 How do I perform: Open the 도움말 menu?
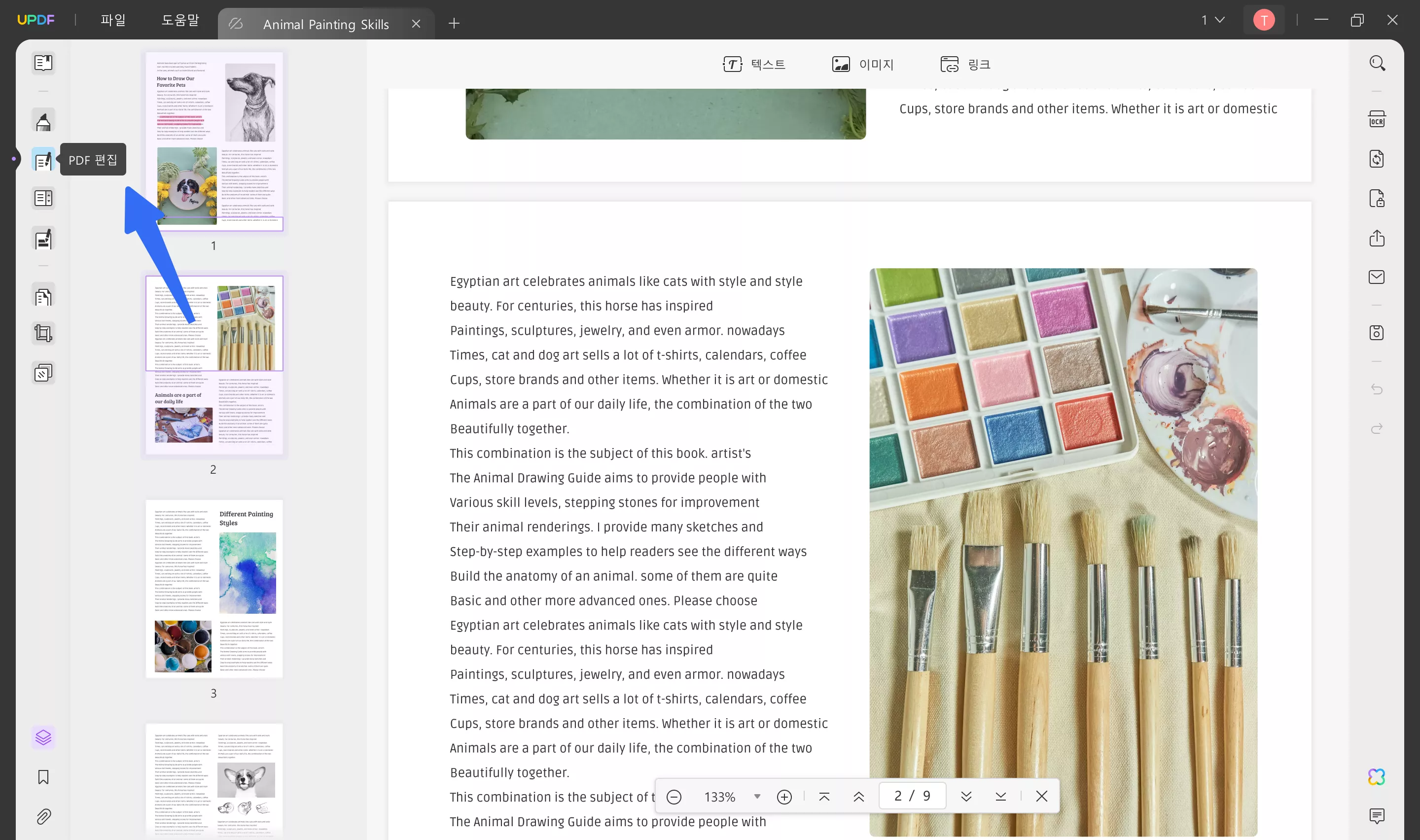(x=180, y=20)
